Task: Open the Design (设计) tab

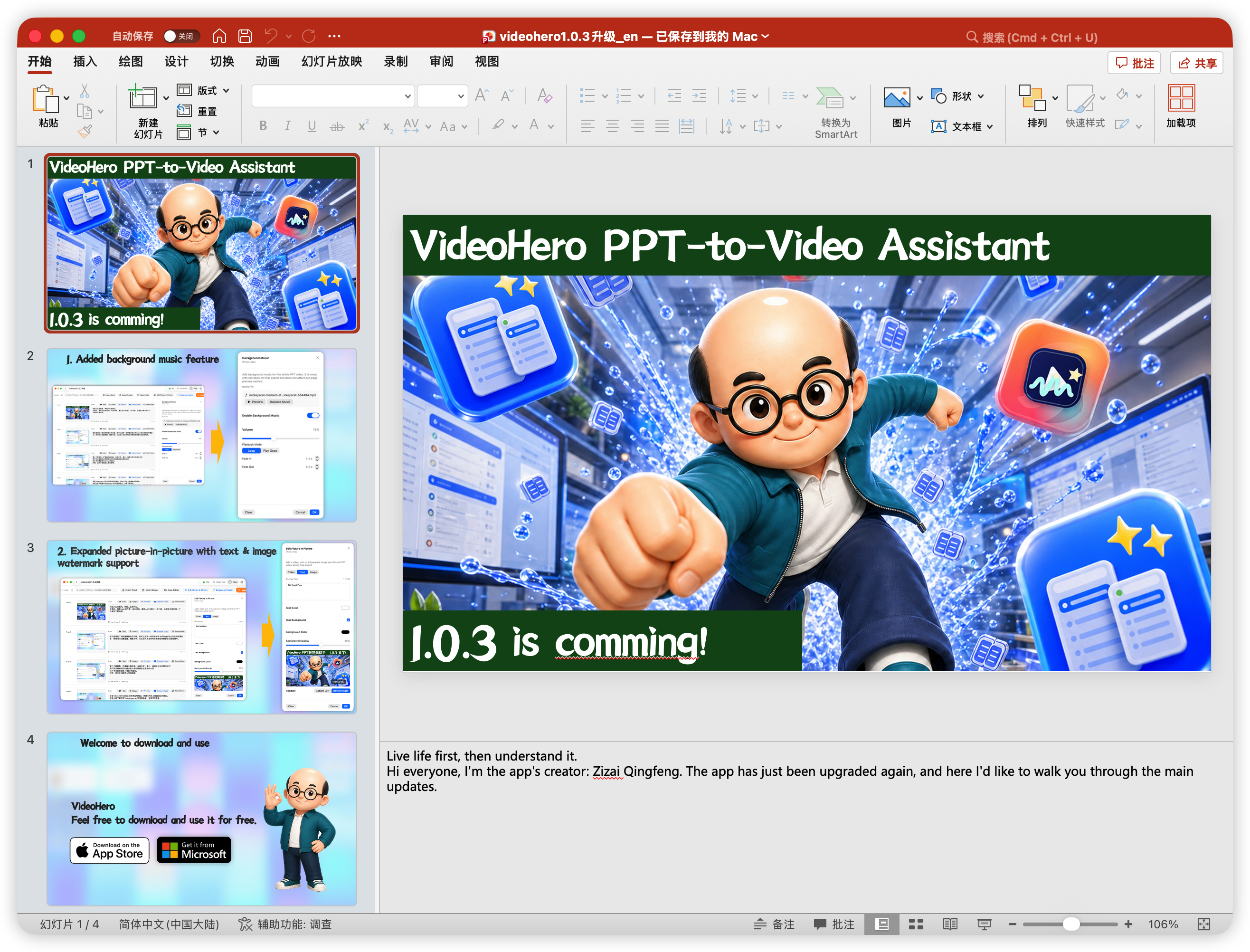Action: (x=176, y=62)
